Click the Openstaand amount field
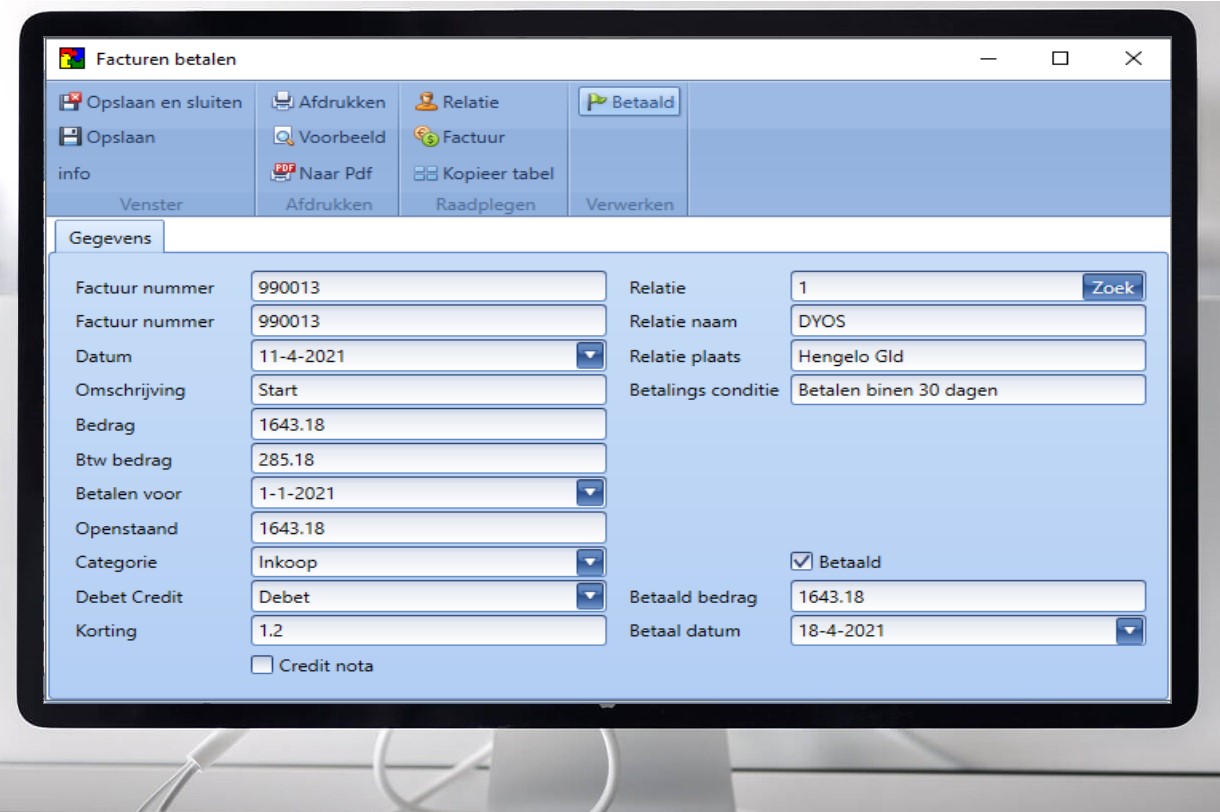This screenshot has width=1220, height=812. coord(429,528)
